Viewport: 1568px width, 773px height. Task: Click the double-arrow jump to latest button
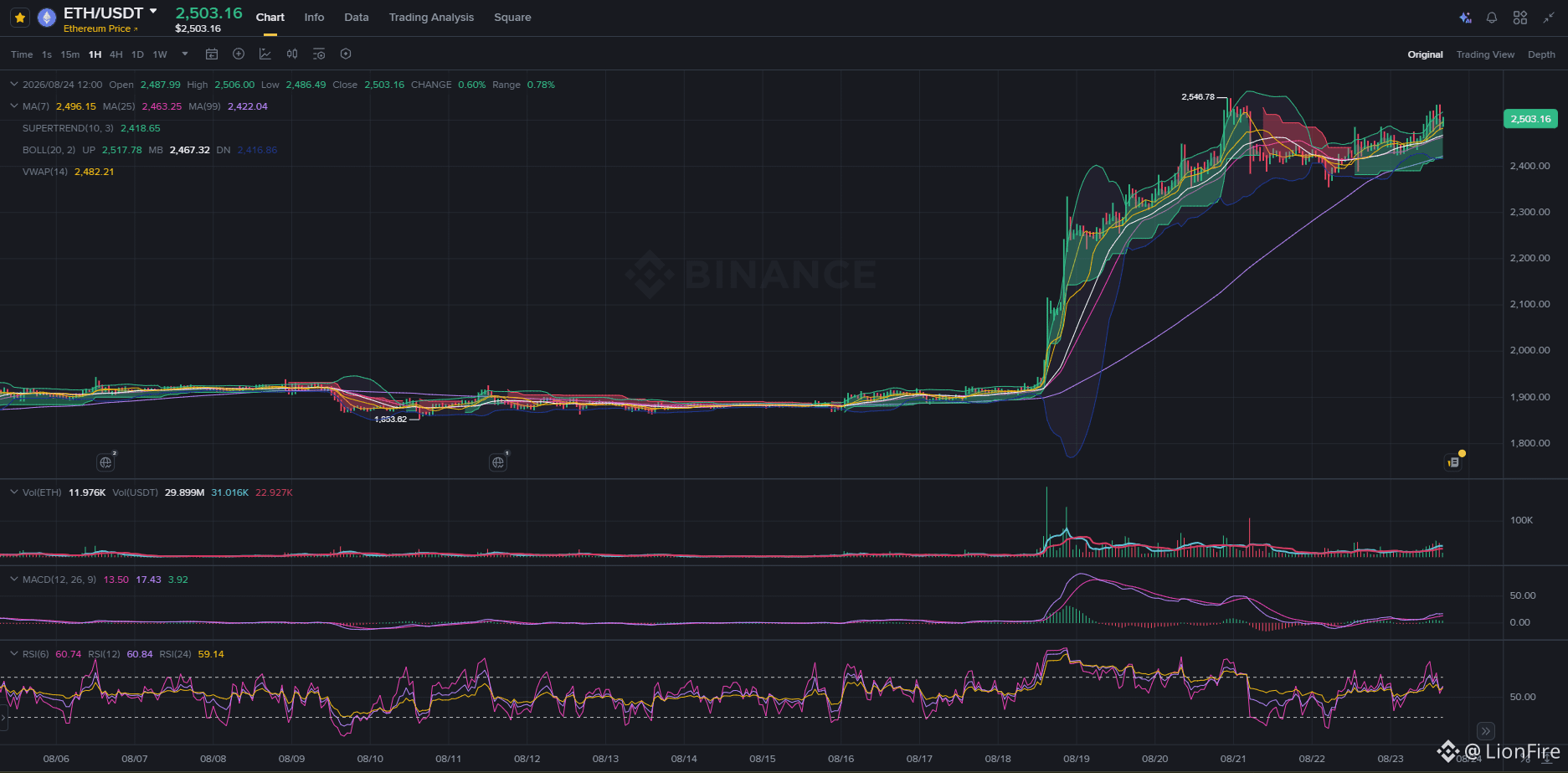click(1485, 730)
